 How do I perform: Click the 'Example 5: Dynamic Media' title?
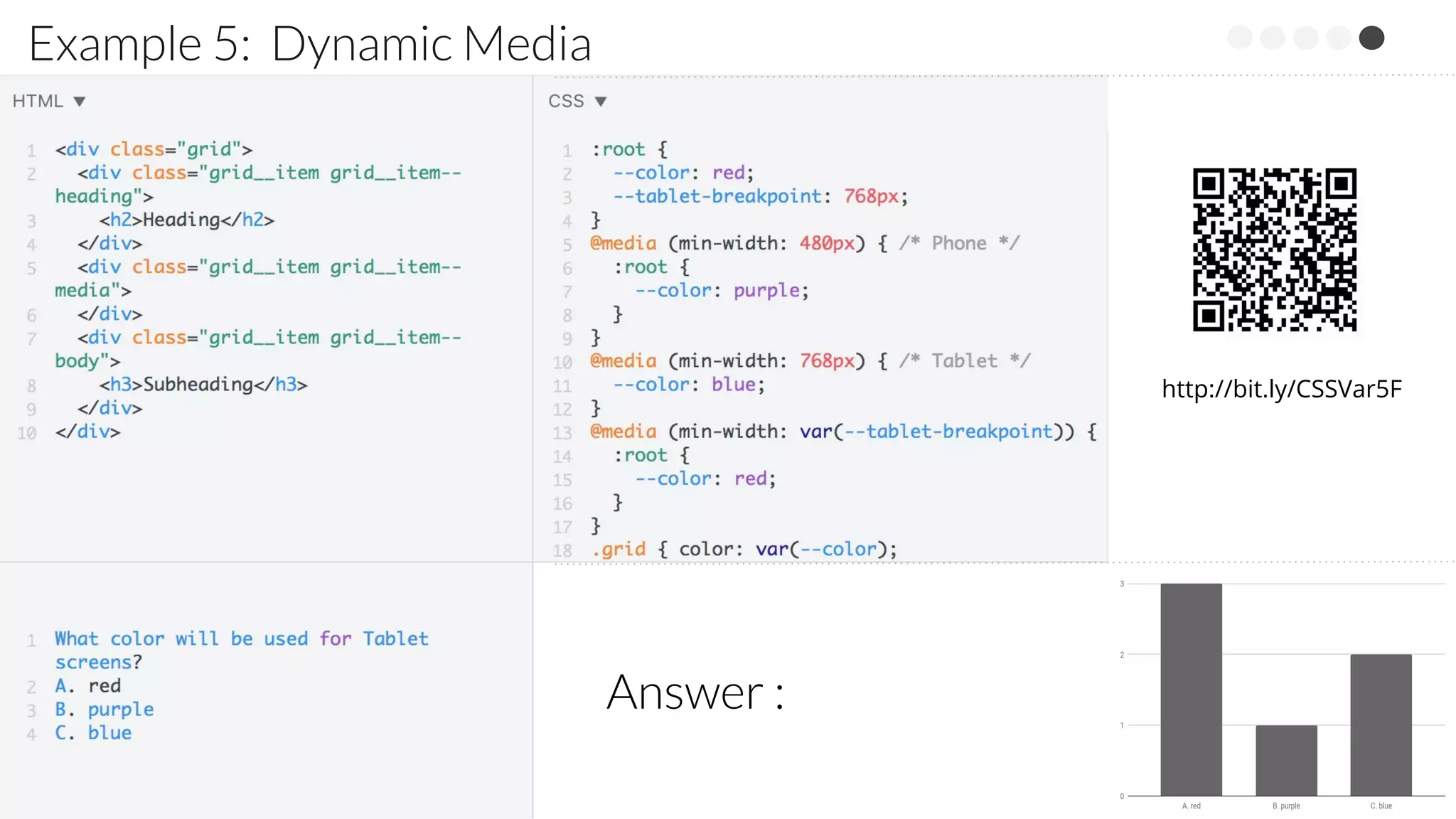(310, 43)
